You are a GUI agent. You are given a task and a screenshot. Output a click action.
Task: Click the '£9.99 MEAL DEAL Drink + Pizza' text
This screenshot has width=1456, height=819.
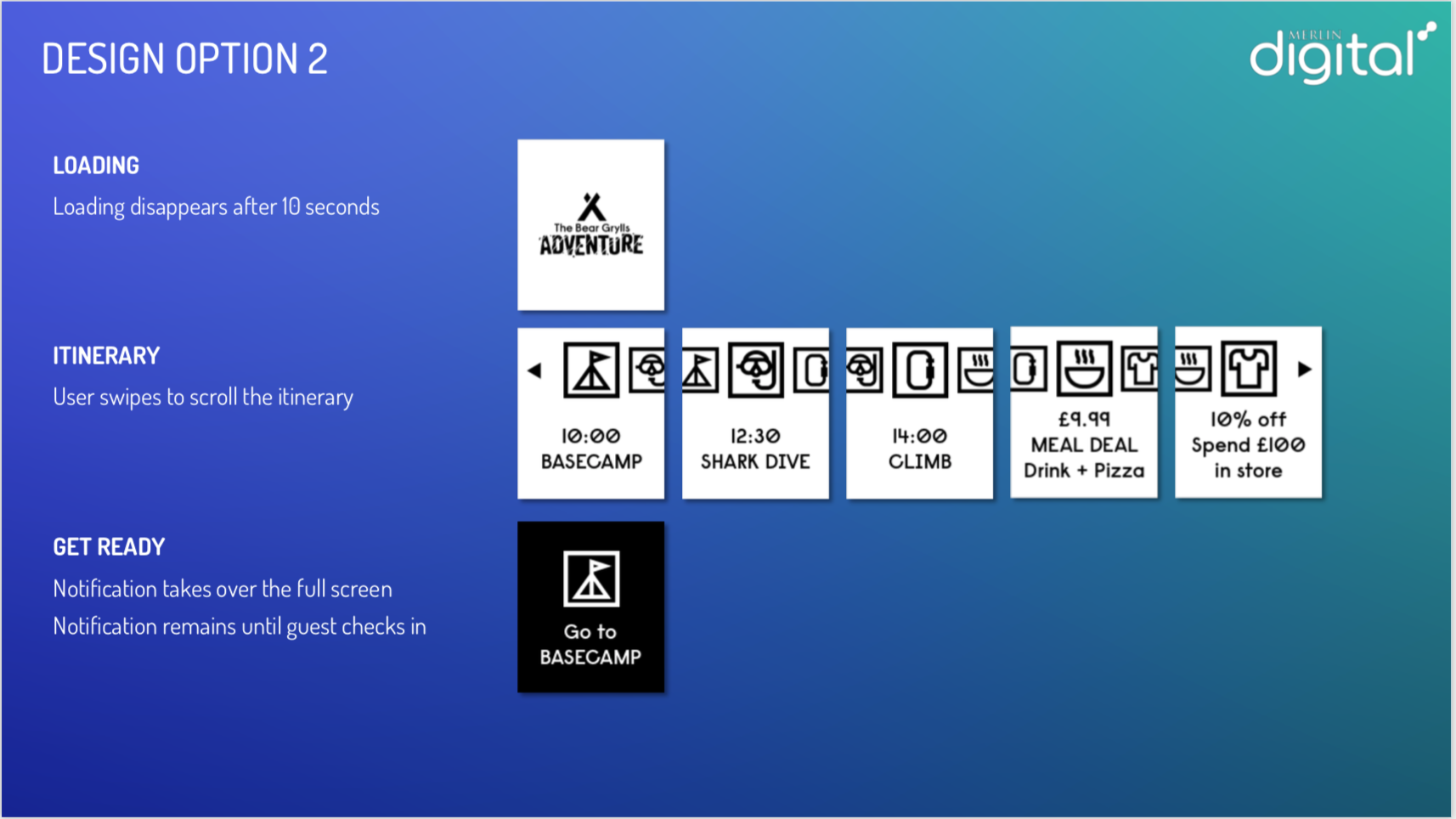coord(1084,445)
